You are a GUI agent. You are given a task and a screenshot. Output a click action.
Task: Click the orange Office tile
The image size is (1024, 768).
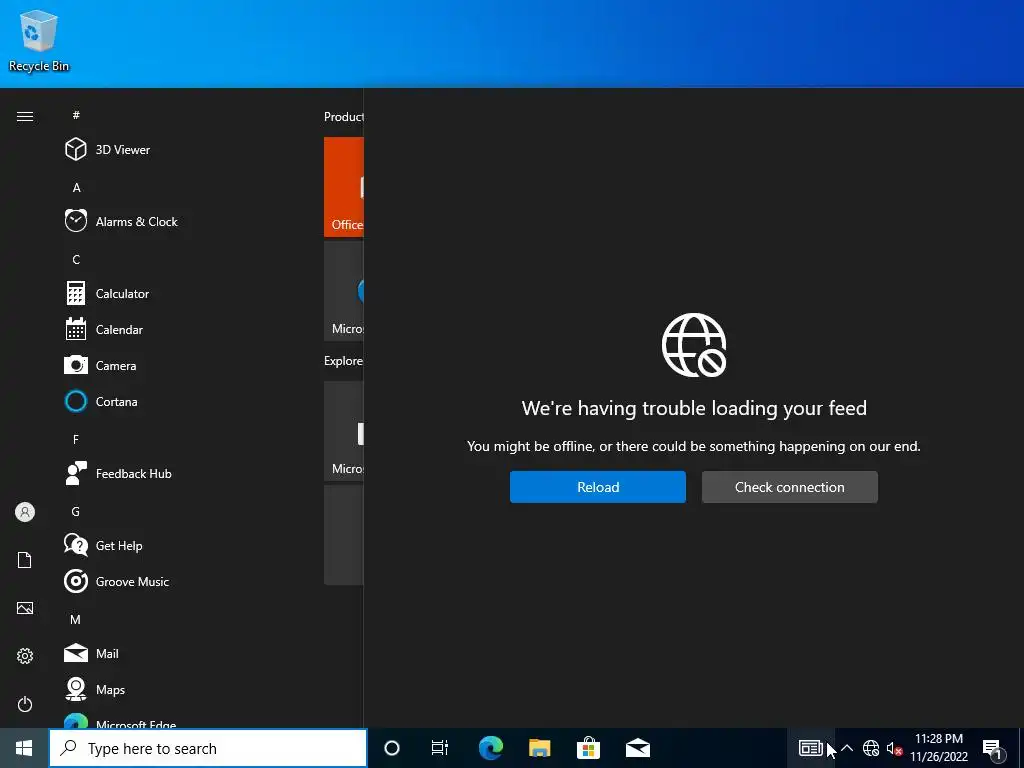[344, 187]
